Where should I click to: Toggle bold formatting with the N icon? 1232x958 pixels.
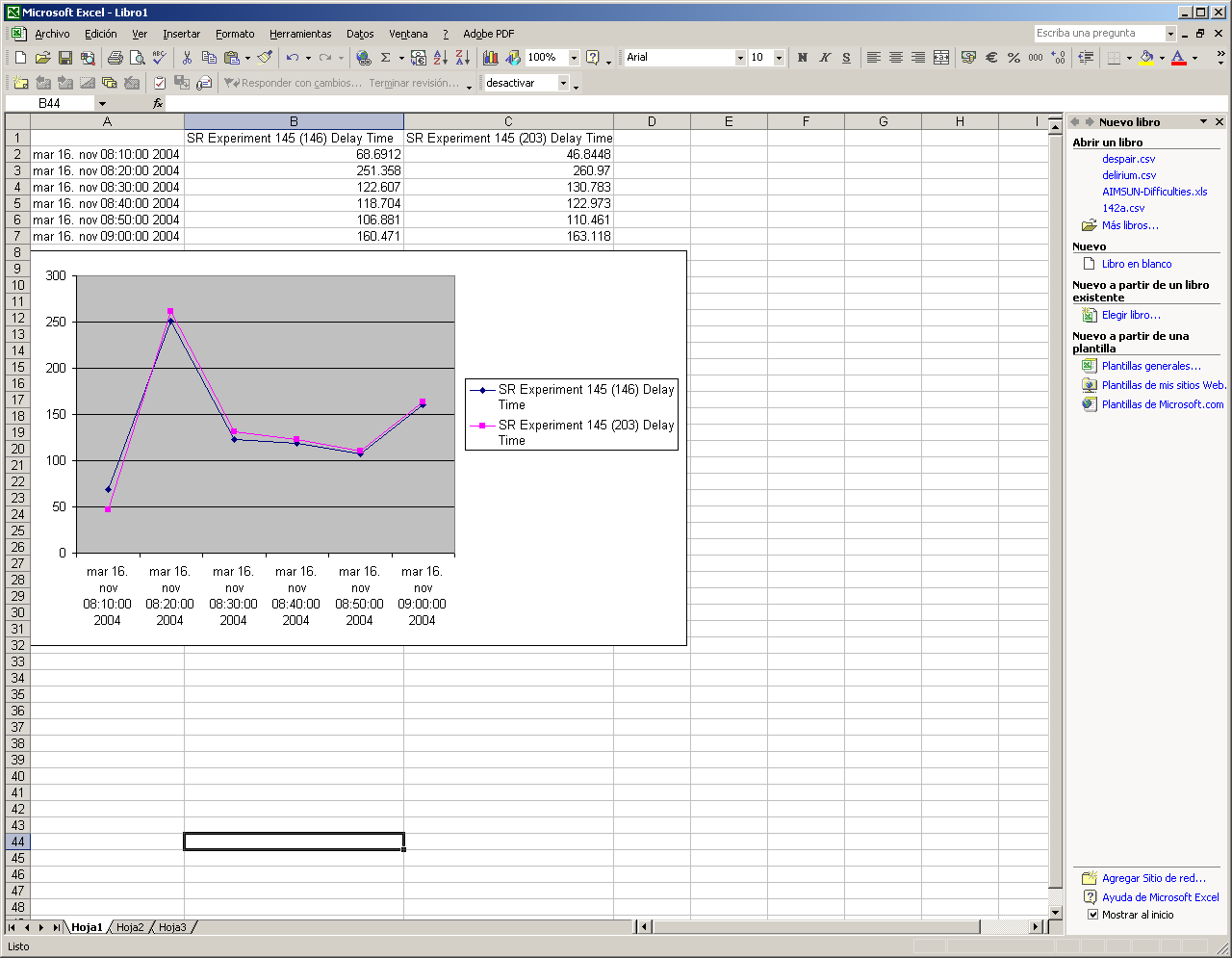802,58
